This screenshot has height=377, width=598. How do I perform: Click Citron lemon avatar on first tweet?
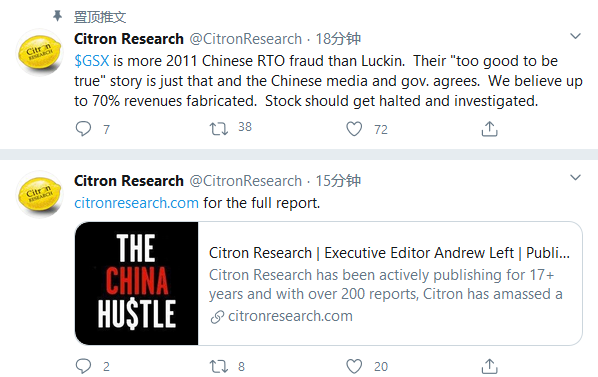tap(39, 53)
